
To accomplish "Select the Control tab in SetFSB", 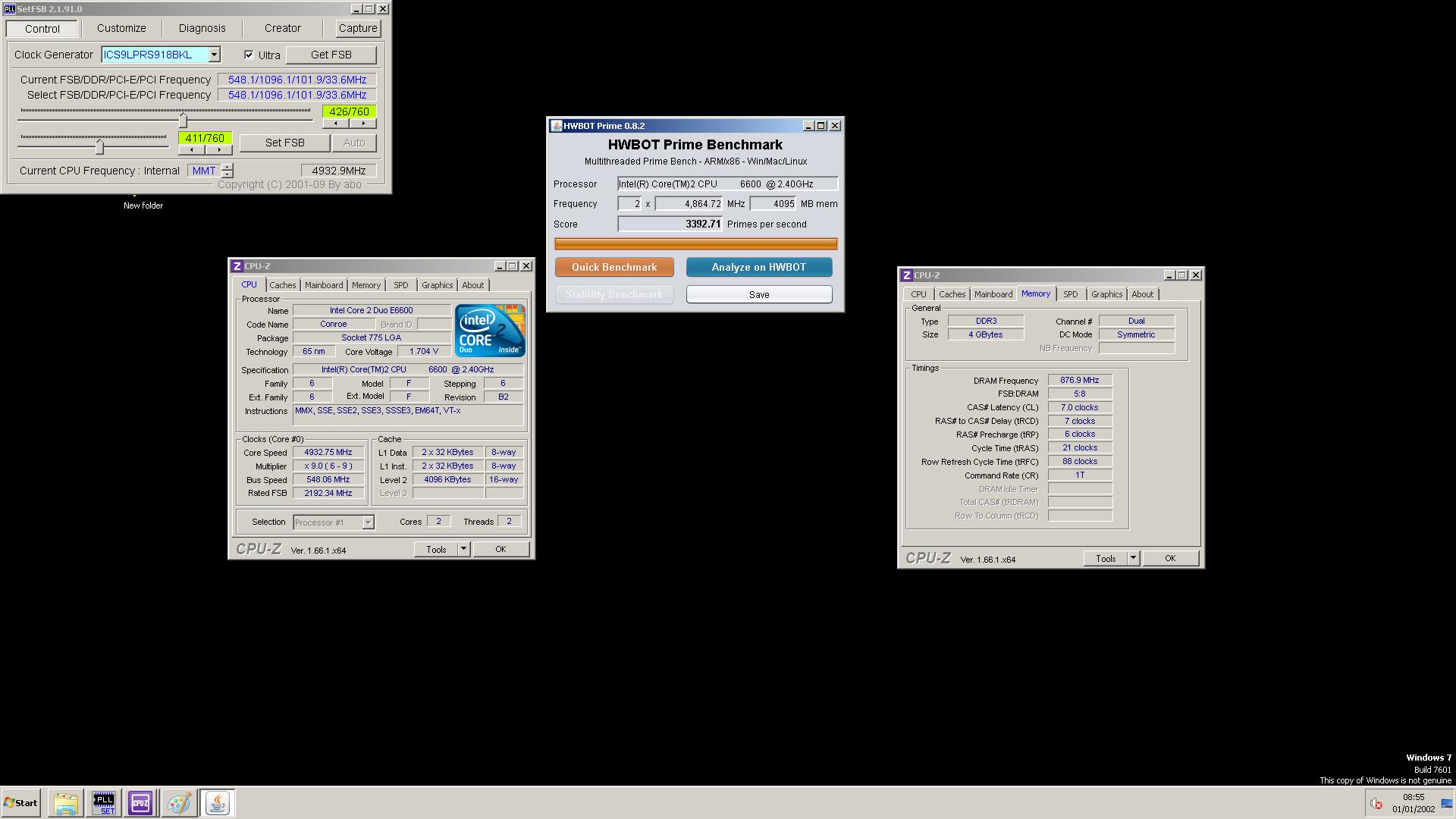I will pos(42,29).
